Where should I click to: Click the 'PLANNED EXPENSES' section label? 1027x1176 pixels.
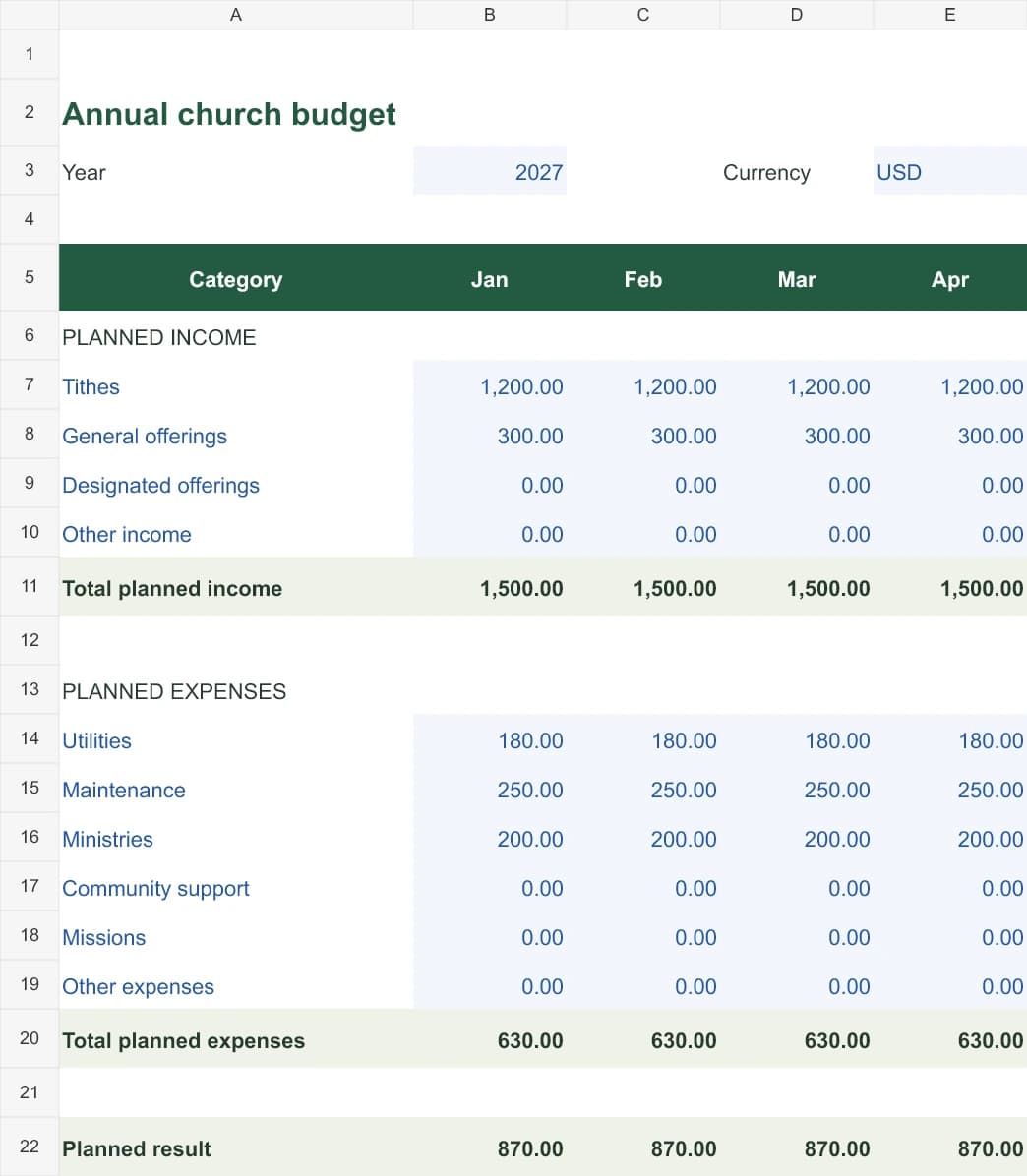174,691
